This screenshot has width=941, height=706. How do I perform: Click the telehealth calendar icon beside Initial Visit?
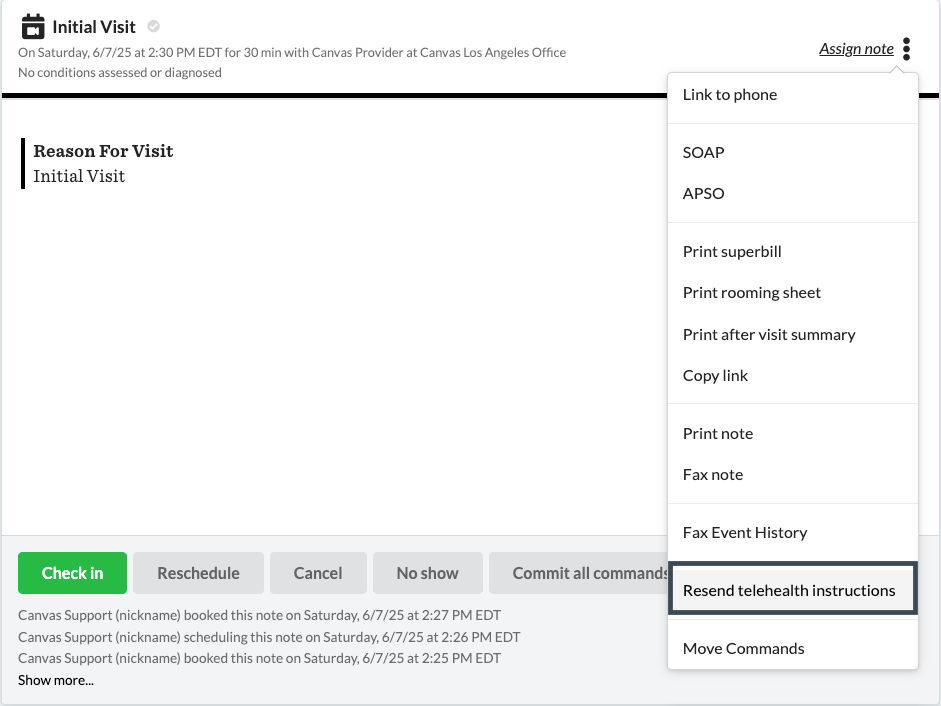pos(33,26)
